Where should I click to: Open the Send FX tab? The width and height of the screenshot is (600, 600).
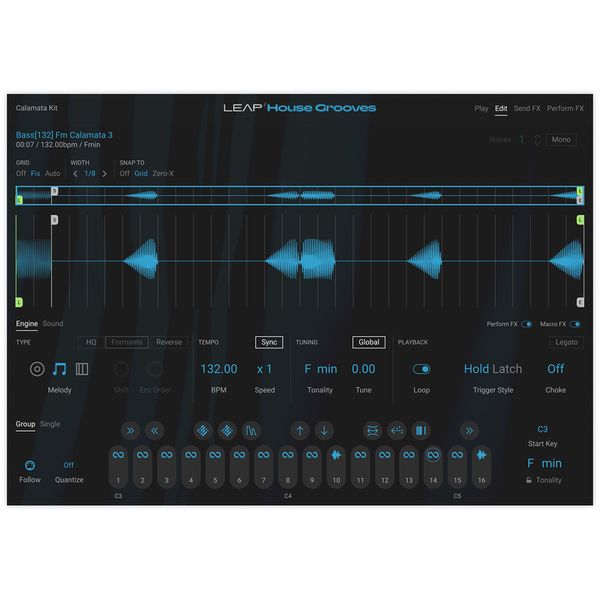(527, 109)
